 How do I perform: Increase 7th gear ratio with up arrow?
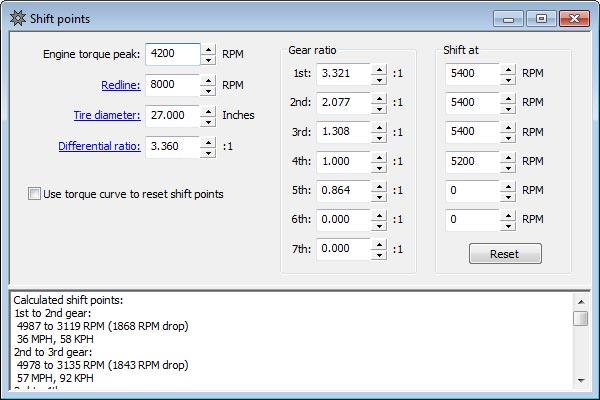pyautogui.click(x=379, y=245)
